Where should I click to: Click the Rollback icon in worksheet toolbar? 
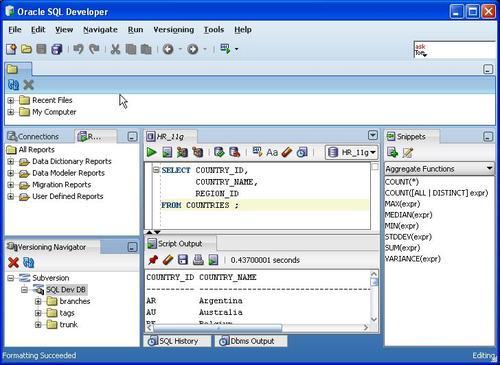(x=234, y=152)
